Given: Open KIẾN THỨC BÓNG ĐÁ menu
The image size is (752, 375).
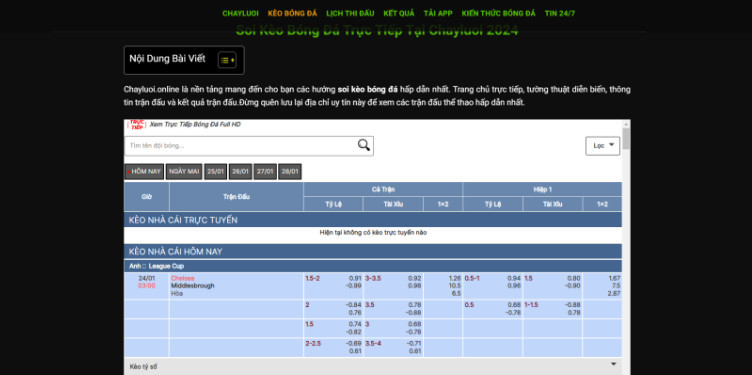Looking at the screenshot, I should click(x=499, y=13).
